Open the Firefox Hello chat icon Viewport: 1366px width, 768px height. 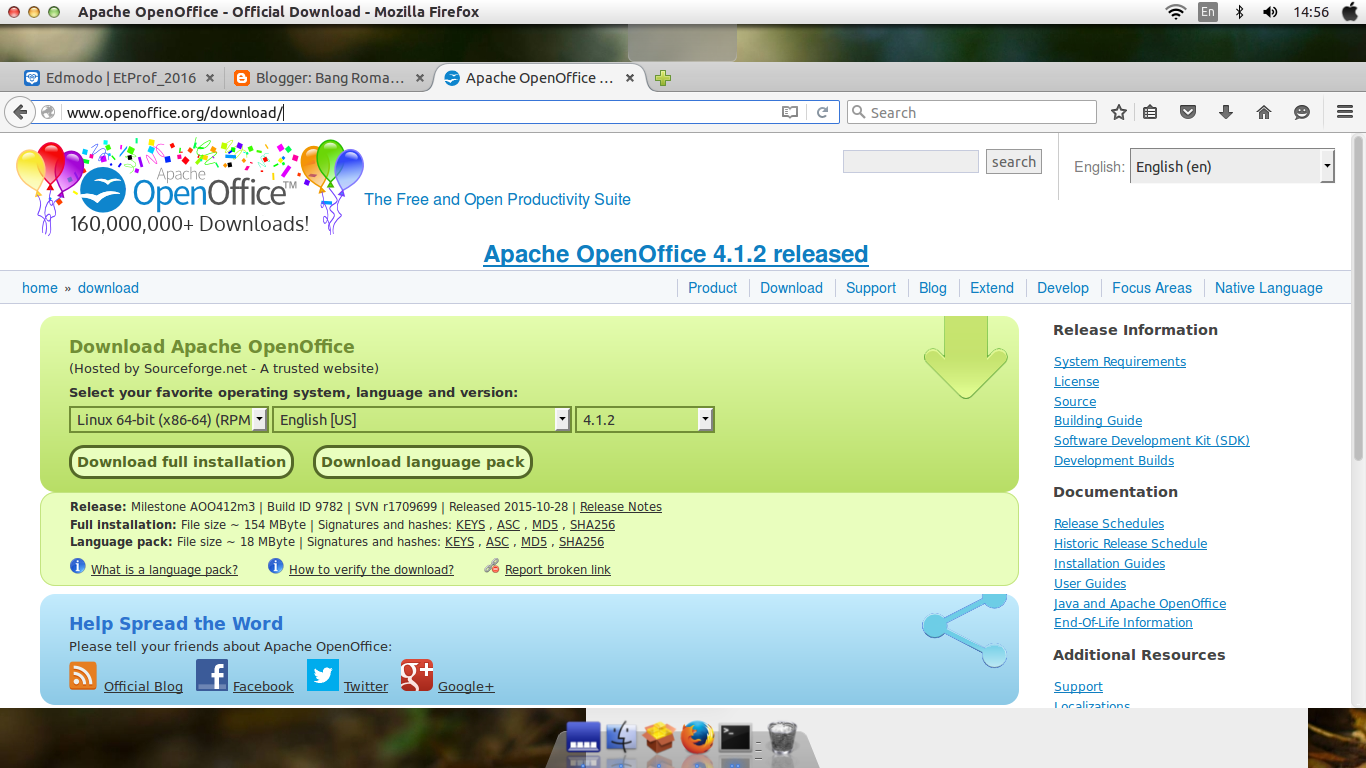point(1302,113)
